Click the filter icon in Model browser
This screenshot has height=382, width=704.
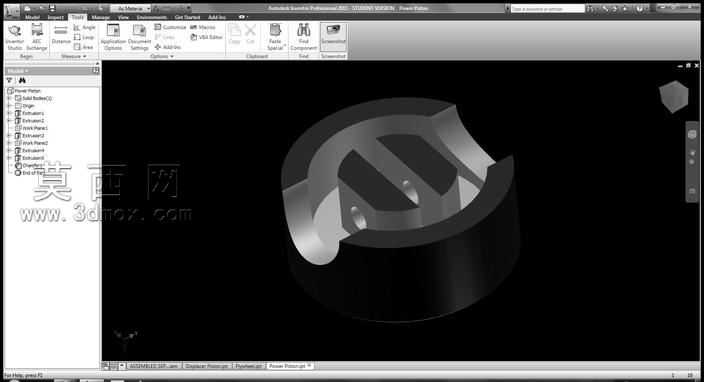click(9, 80)
